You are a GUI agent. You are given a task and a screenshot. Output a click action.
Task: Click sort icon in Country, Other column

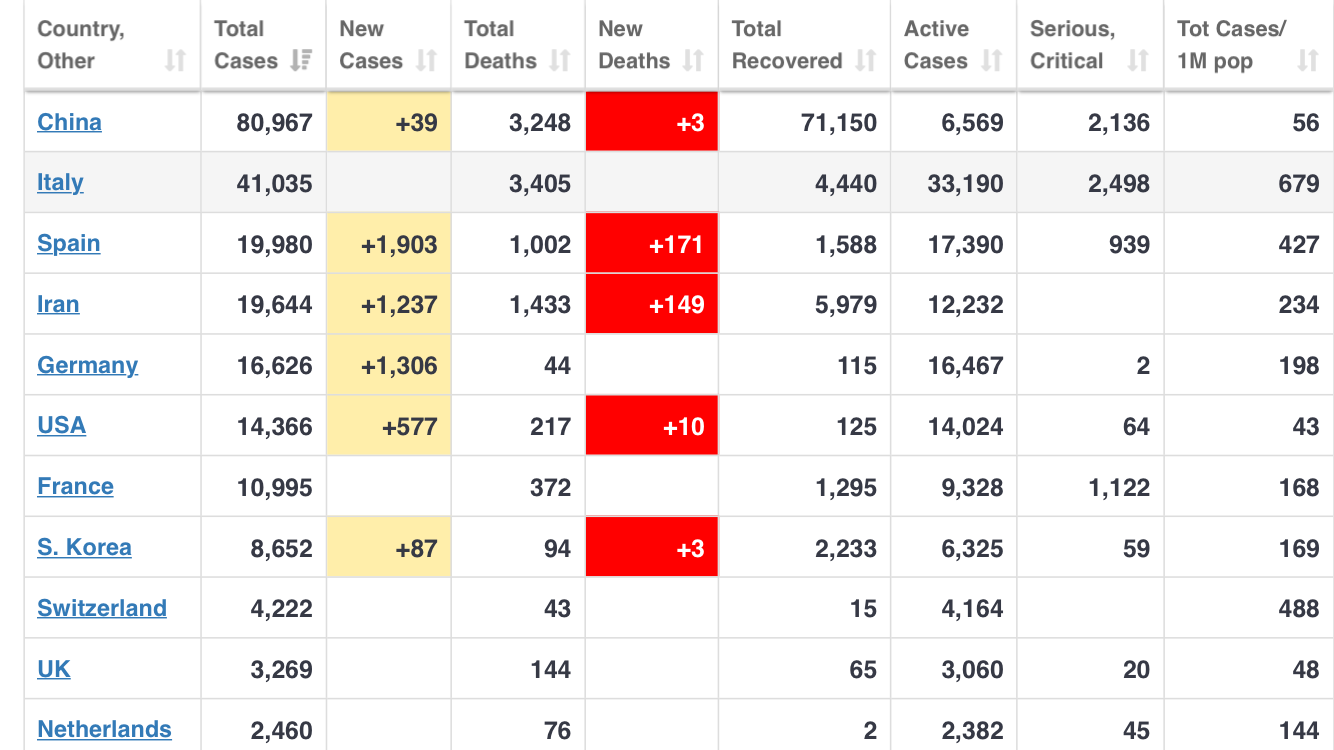[175, 61]
